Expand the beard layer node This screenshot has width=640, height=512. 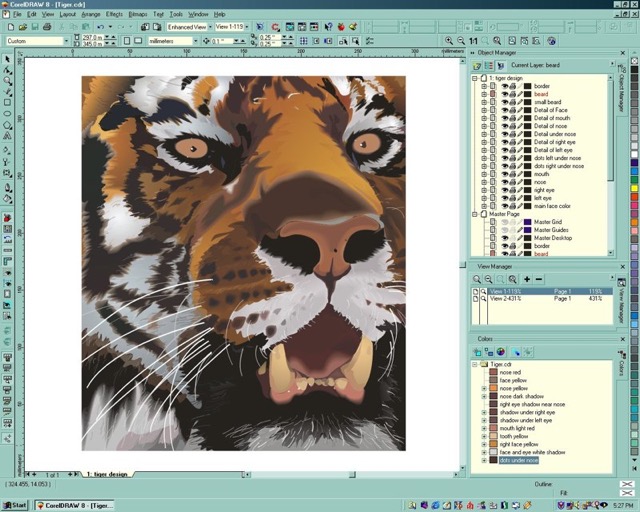point(484,94)
